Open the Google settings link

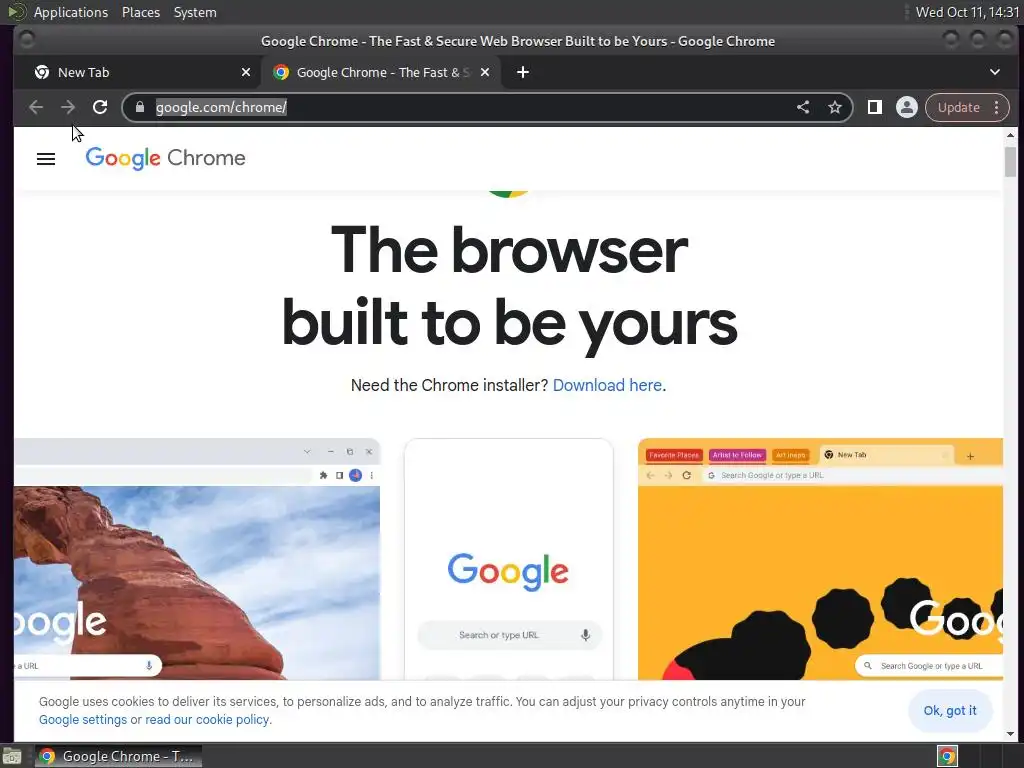click(83, 720)
